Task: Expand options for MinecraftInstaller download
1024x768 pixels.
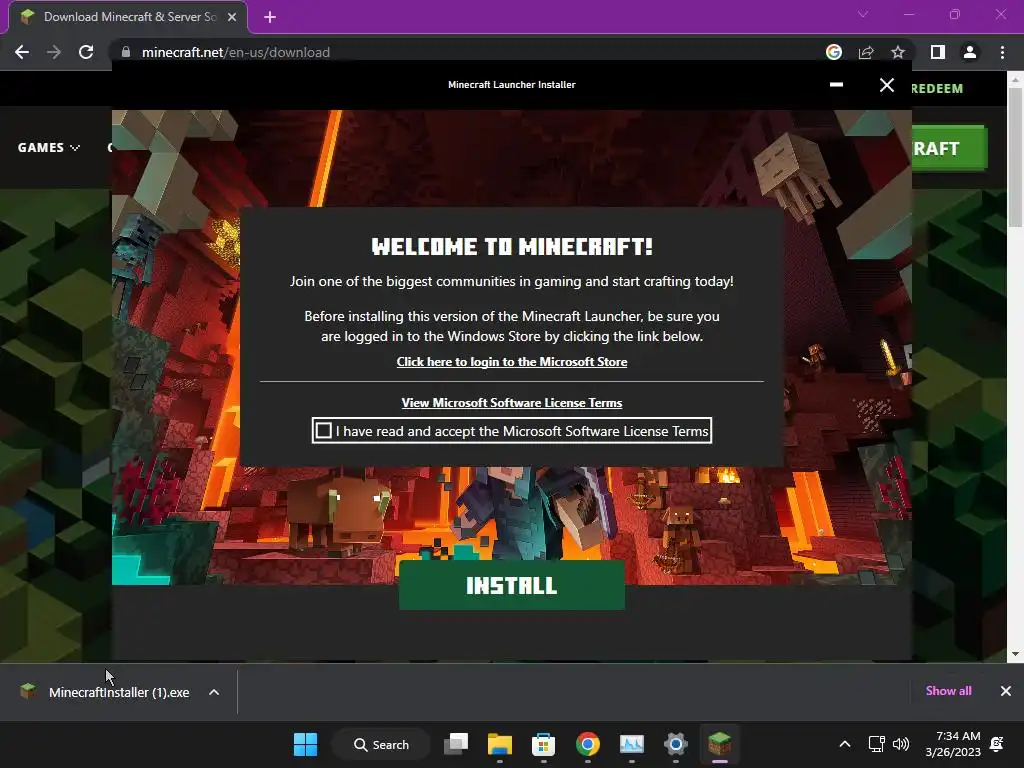Action: point(214,692)
